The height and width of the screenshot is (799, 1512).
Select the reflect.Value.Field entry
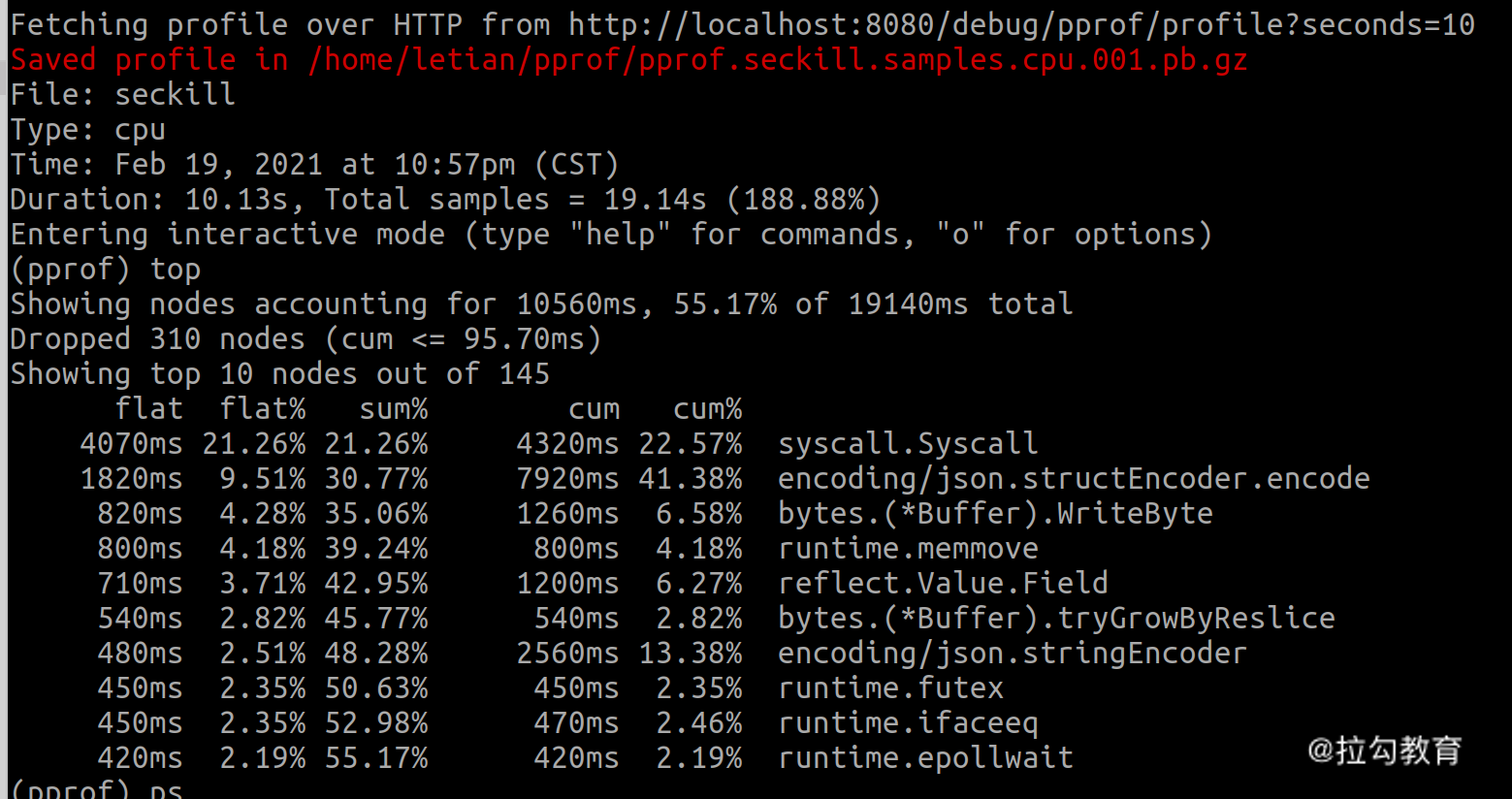pyautogui.click(x=943, y=583)
